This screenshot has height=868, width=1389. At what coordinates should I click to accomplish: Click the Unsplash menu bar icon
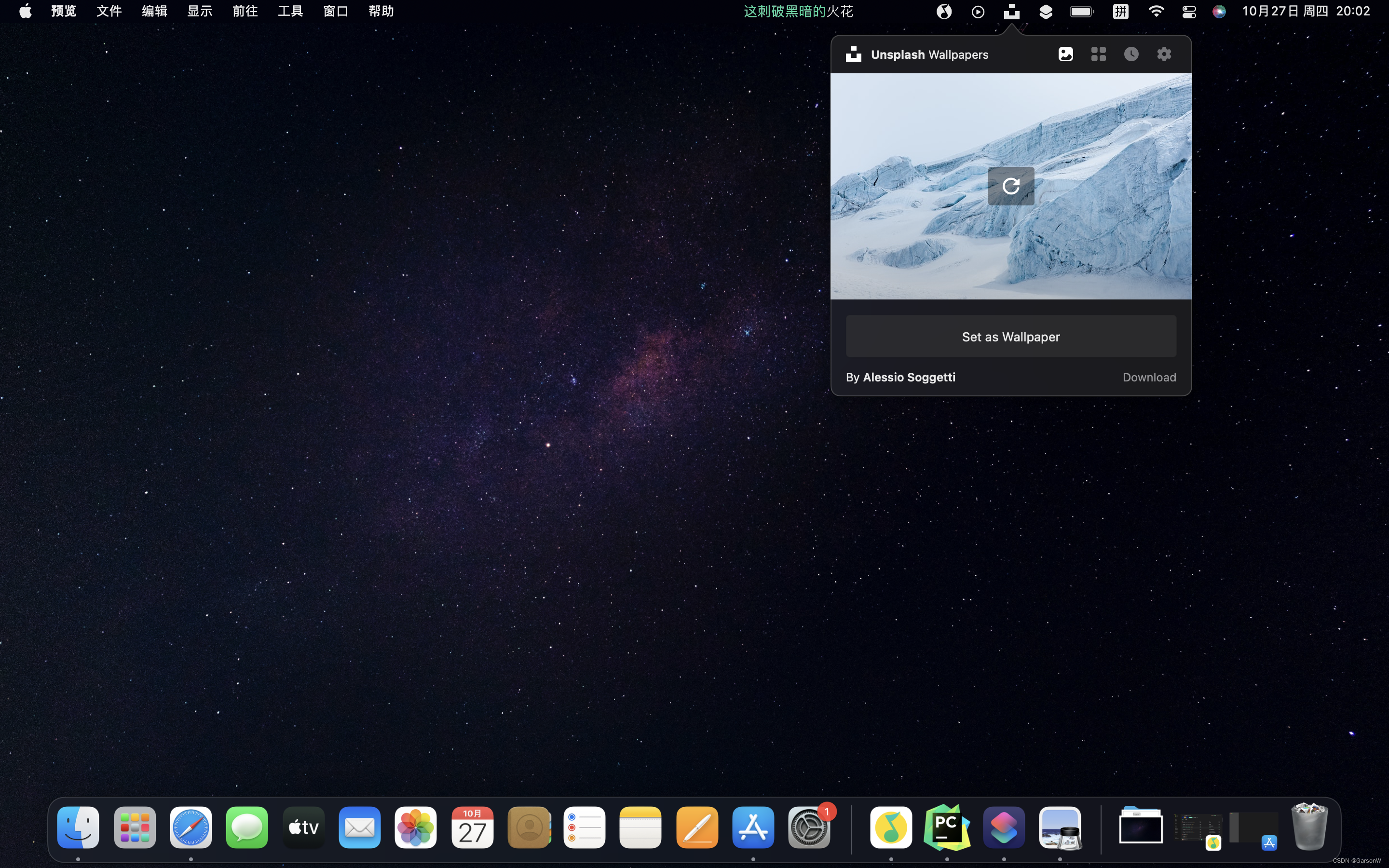[1011, 12]
